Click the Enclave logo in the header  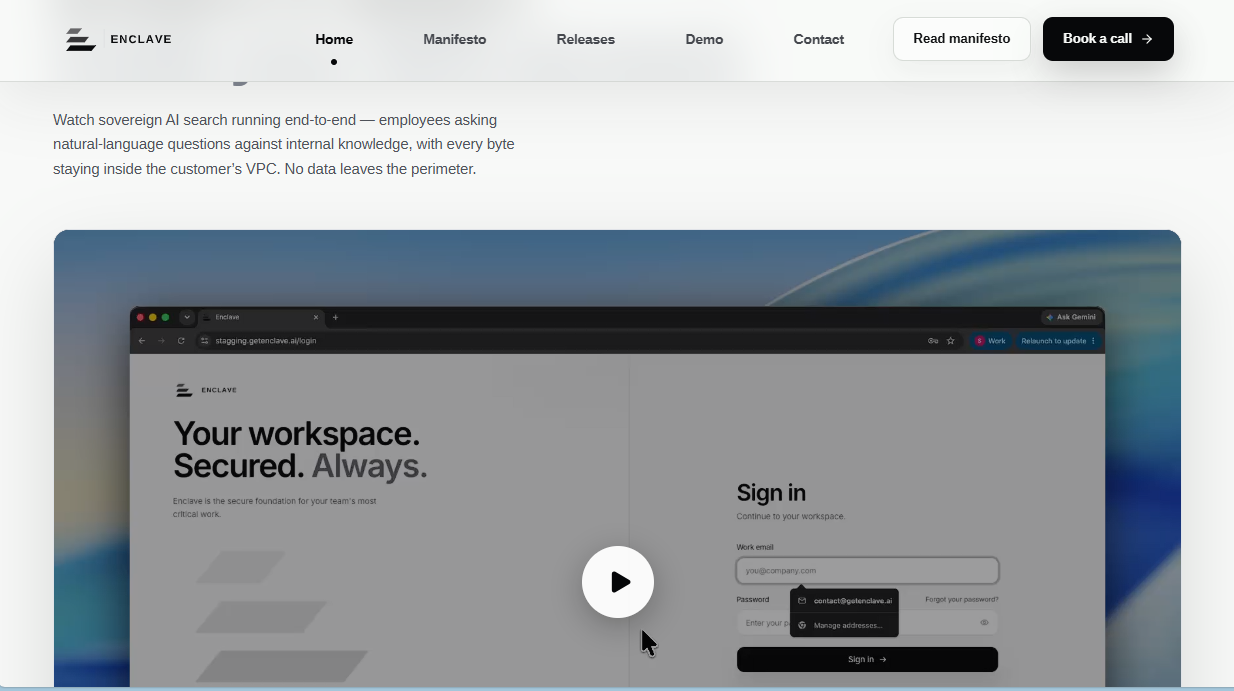(x=118, y=39)
